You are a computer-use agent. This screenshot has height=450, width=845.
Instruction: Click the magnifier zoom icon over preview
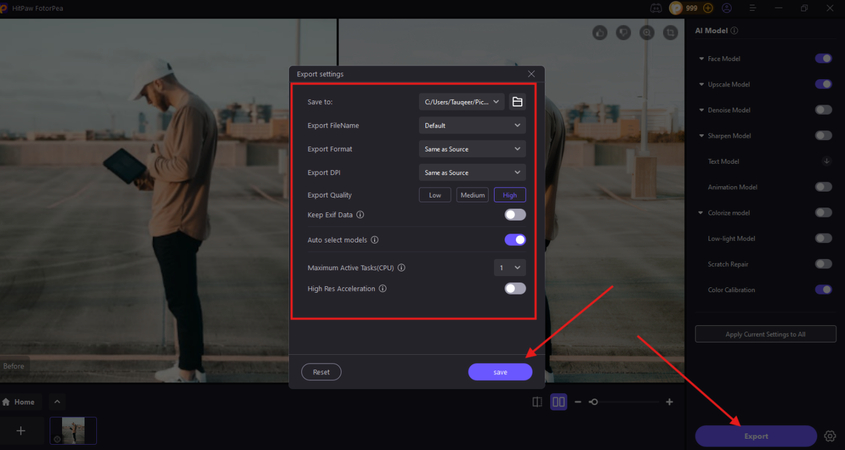click(647, 33)
